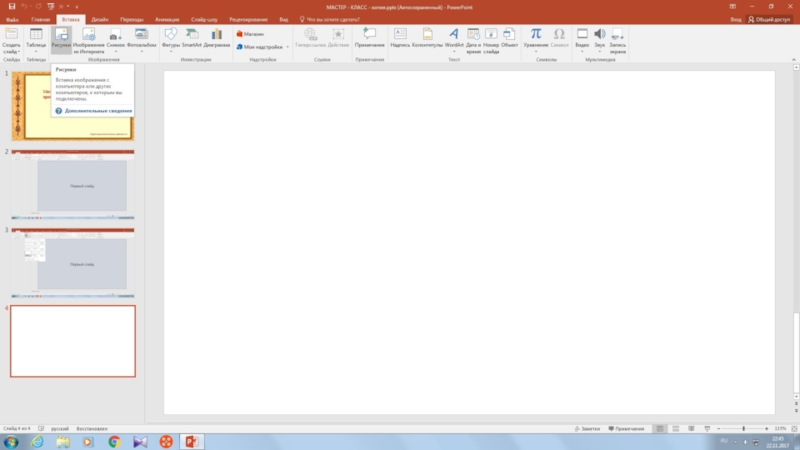Open the Таблица (Table) dropdown
The image size is (800, 450).
[36, 39]
